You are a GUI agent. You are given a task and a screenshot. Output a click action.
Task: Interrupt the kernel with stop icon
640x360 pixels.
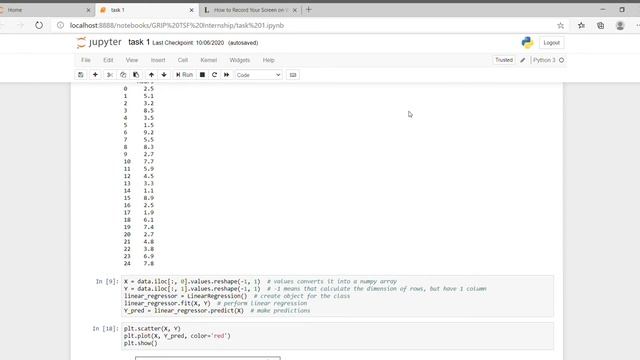click(202, 75)
